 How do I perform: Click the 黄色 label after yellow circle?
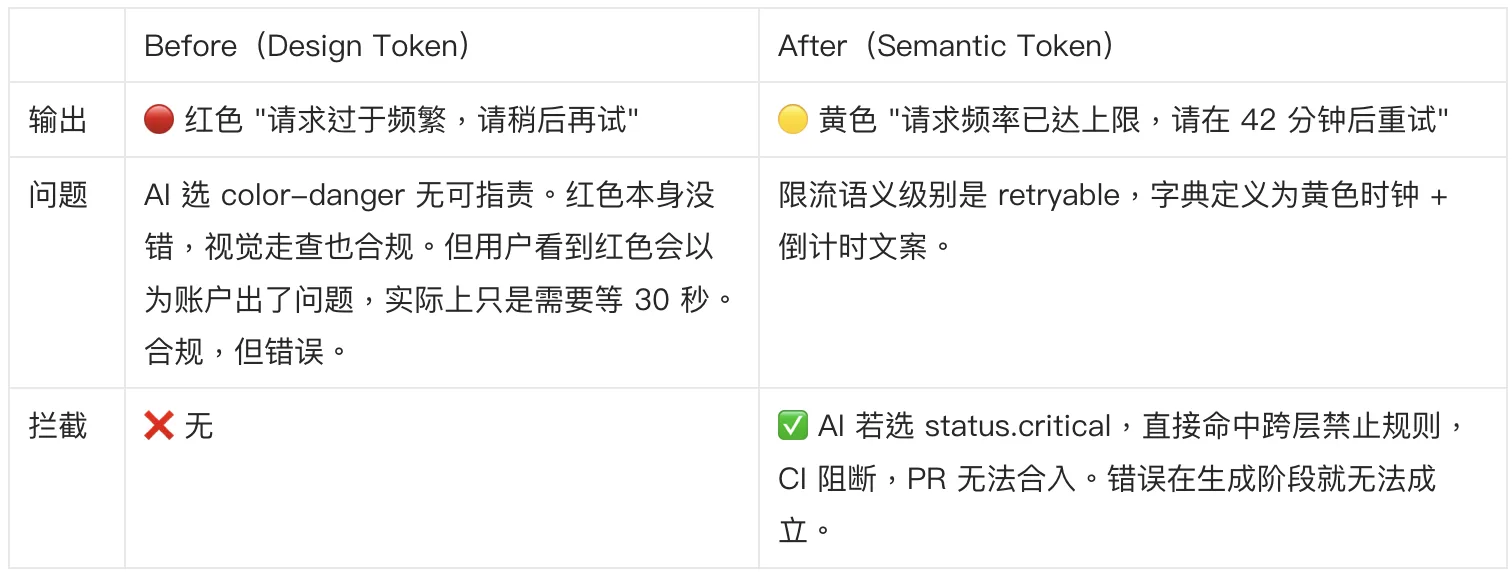tap(848, 120)
